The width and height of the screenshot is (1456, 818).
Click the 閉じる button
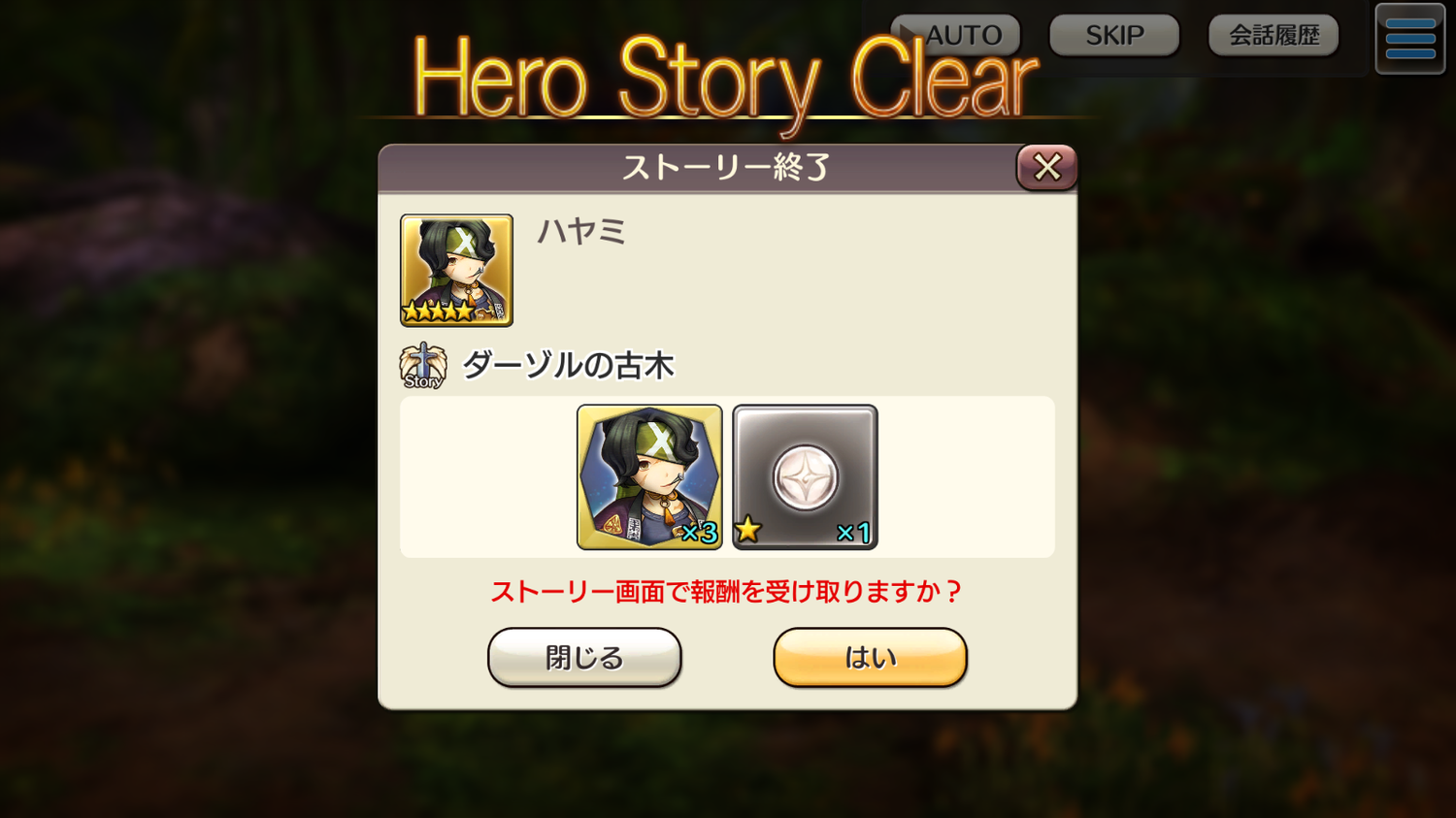click(x=584, y=657)
